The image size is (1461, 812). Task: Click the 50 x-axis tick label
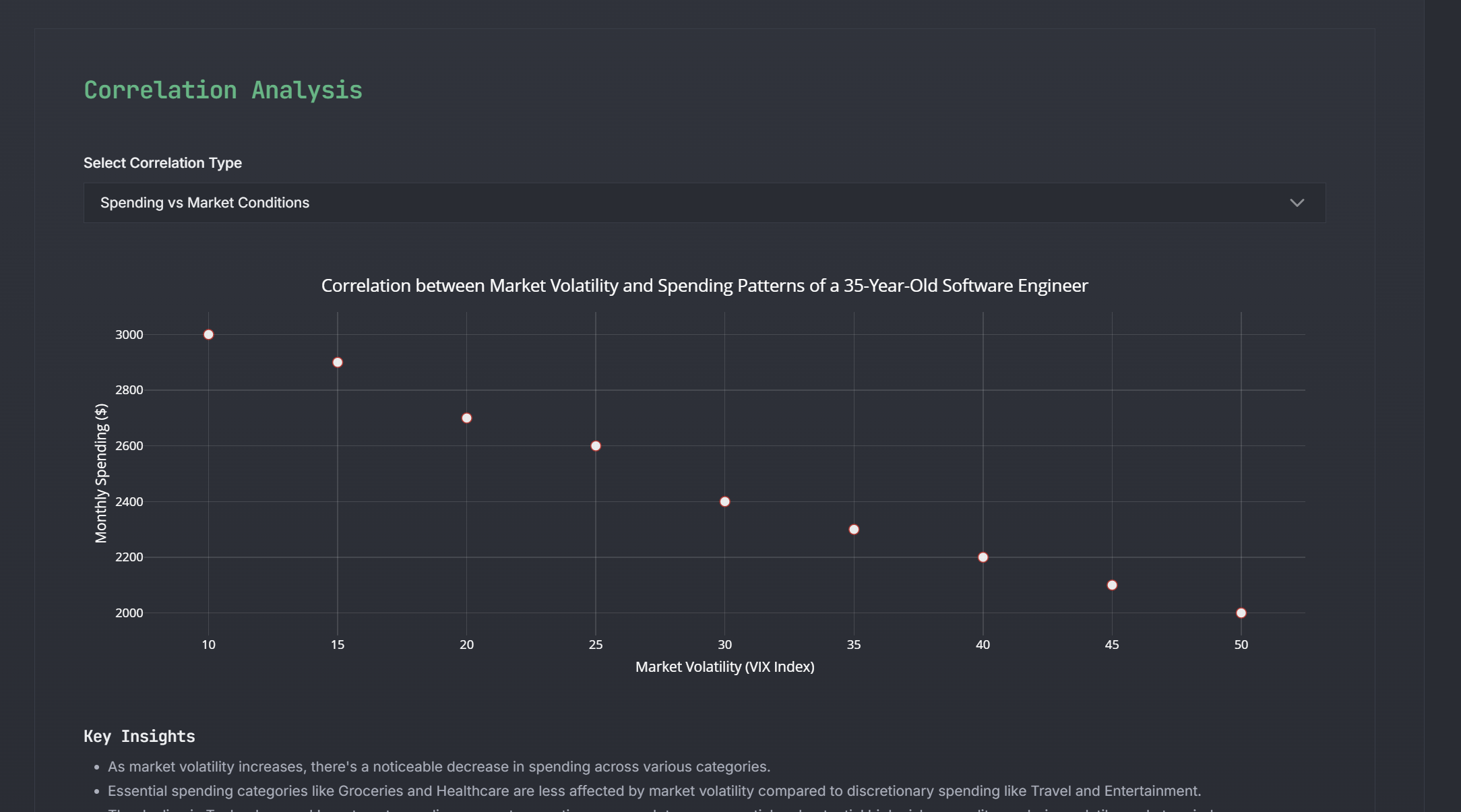[x=1241, y=645]
